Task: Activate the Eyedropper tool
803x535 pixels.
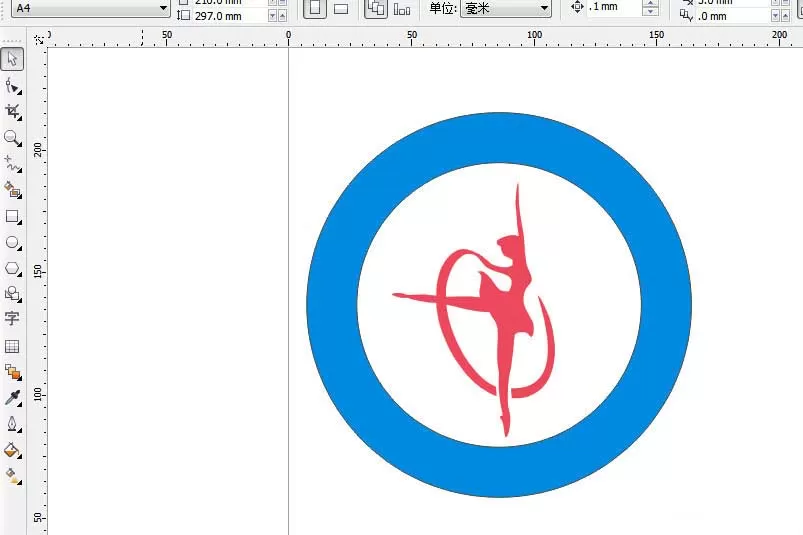Action: coord(12,398)
